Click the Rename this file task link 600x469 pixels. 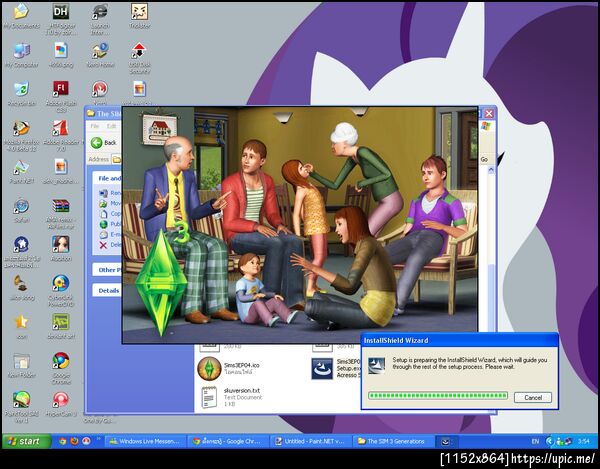tap(110, 193)
